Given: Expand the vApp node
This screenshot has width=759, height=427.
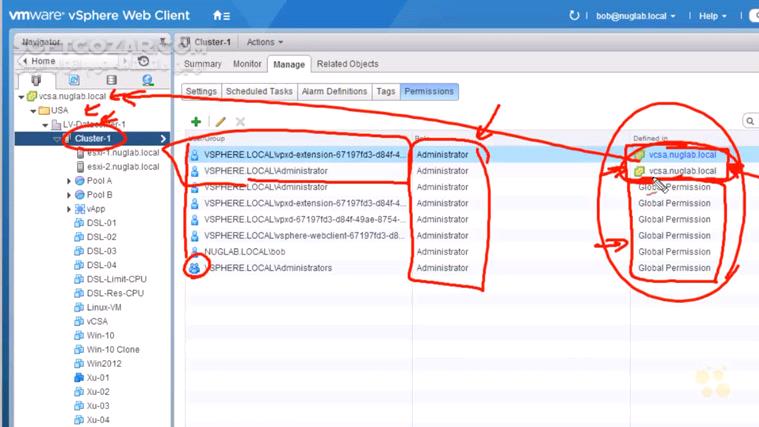Looking at the screenshot, I should [x=69, y=209].
